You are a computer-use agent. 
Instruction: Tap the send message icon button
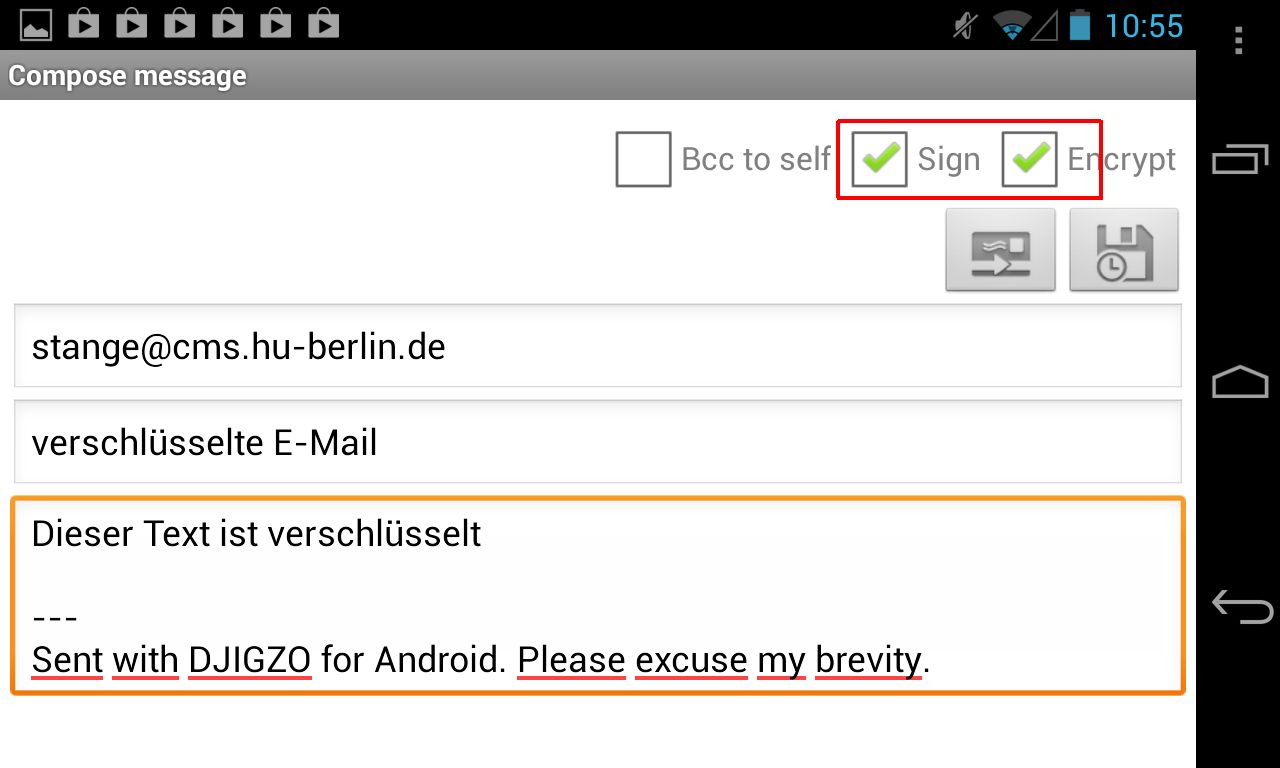click(1000, 250)
